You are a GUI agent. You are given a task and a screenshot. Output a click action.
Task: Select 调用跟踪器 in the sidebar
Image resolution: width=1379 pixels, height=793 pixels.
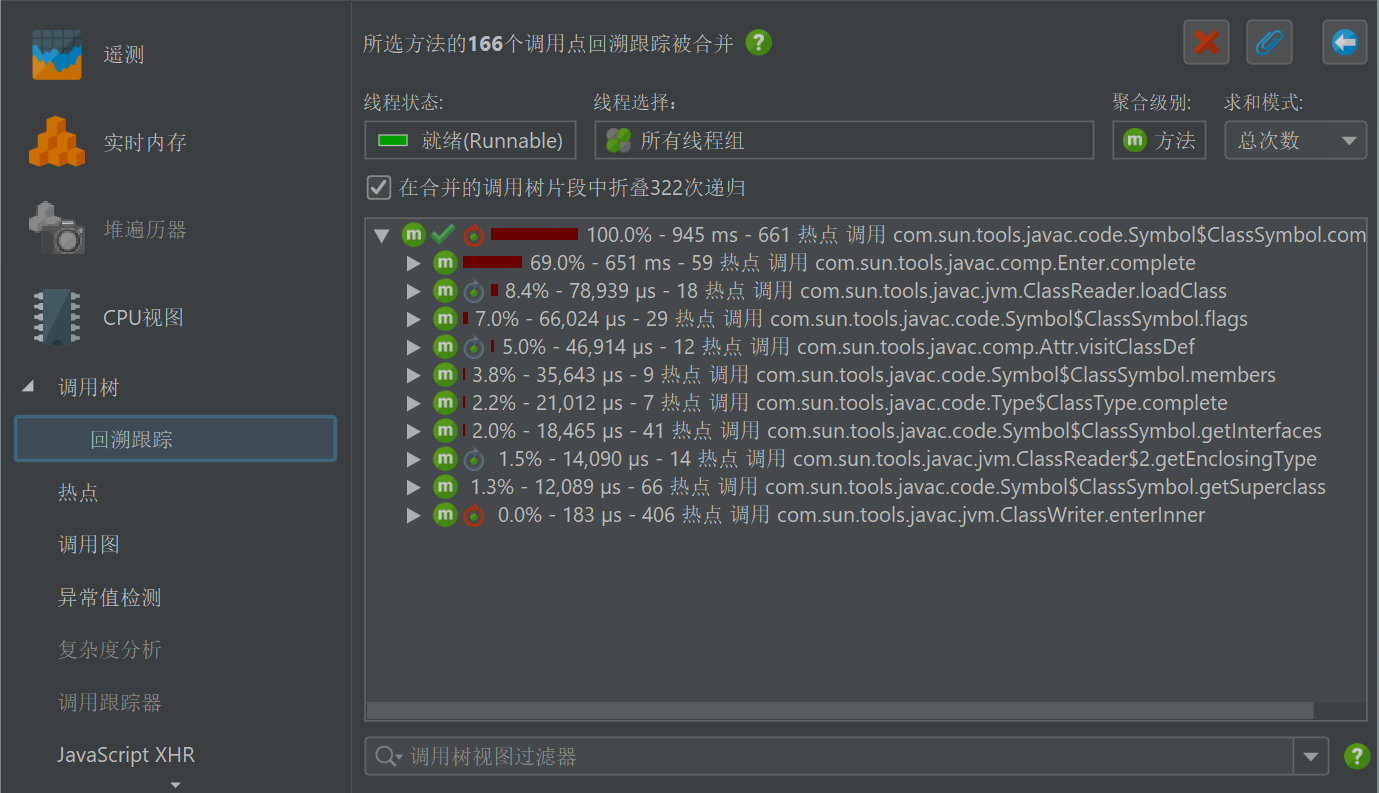(109, 702)
